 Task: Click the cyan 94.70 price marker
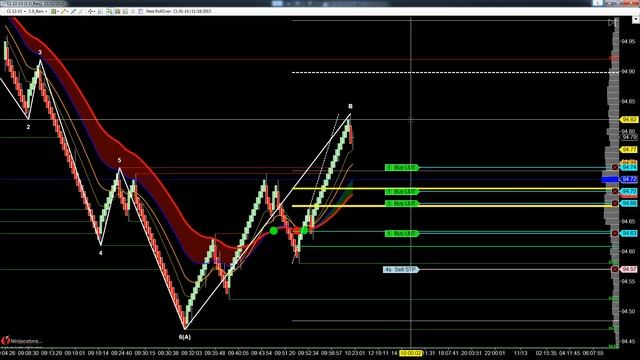tap(629, 191)
